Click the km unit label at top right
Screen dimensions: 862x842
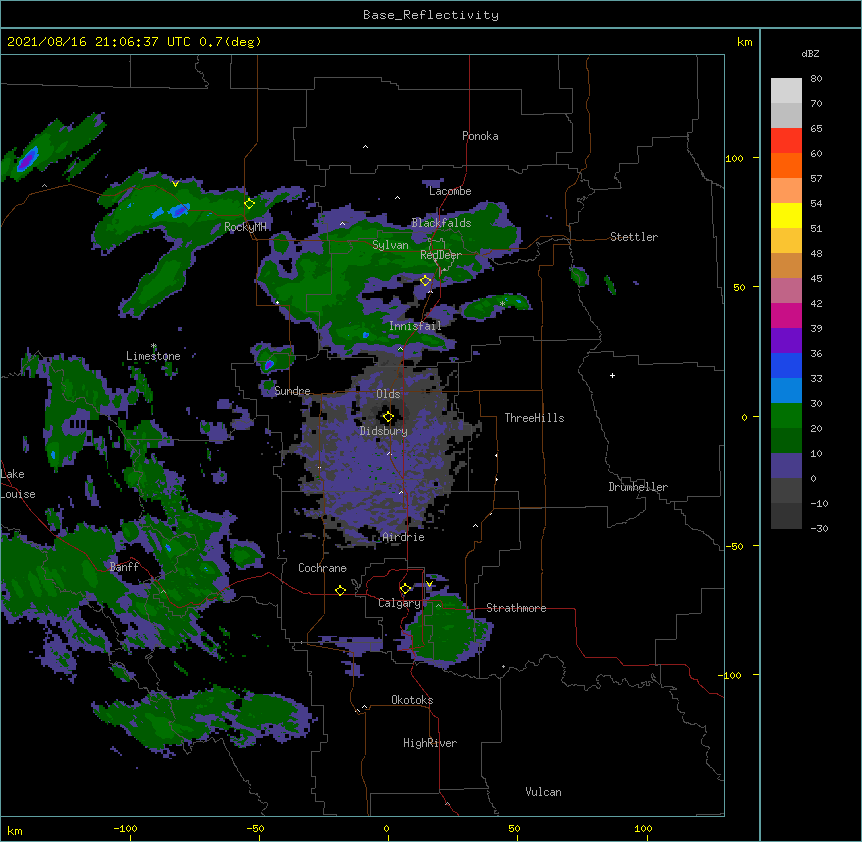coord(744,42)
